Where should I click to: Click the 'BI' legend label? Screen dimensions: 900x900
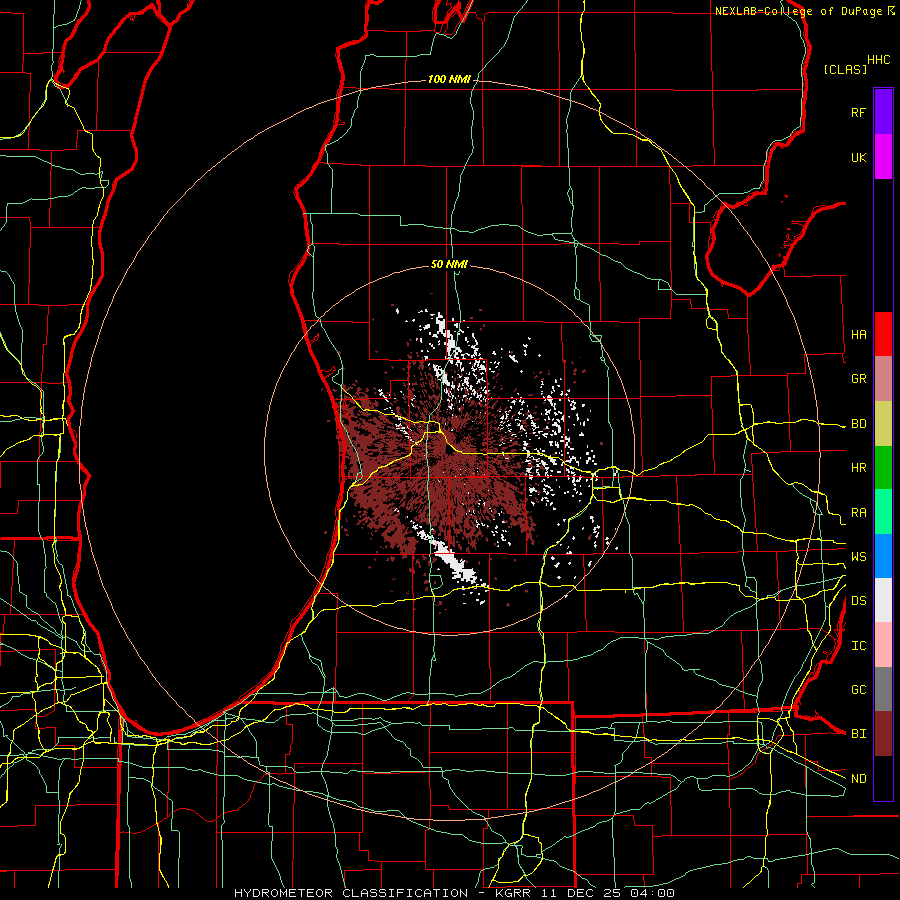(x=858, y=734)
